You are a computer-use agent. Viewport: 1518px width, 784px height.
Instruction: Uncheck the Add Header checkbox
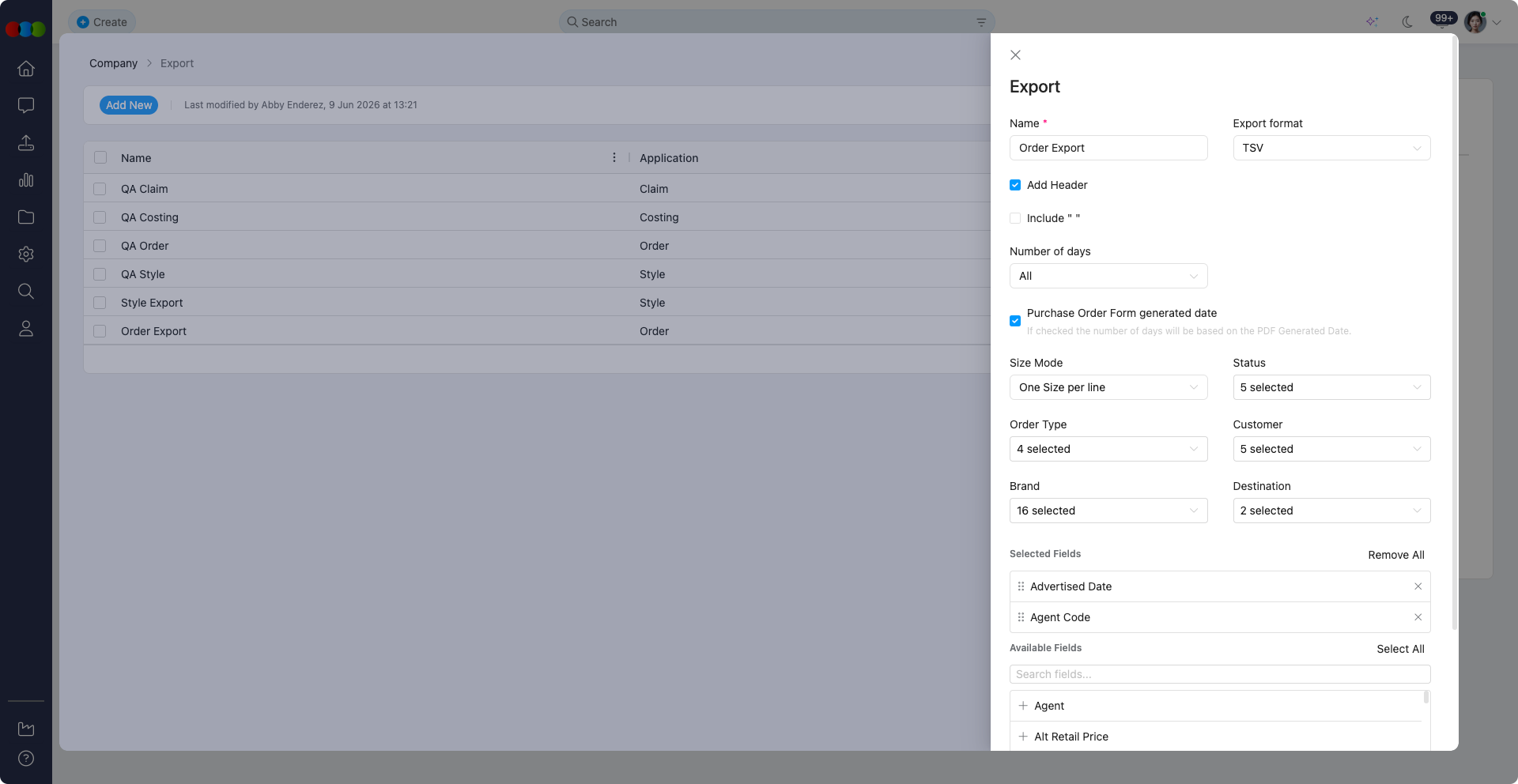click(x=1015, y=185)
